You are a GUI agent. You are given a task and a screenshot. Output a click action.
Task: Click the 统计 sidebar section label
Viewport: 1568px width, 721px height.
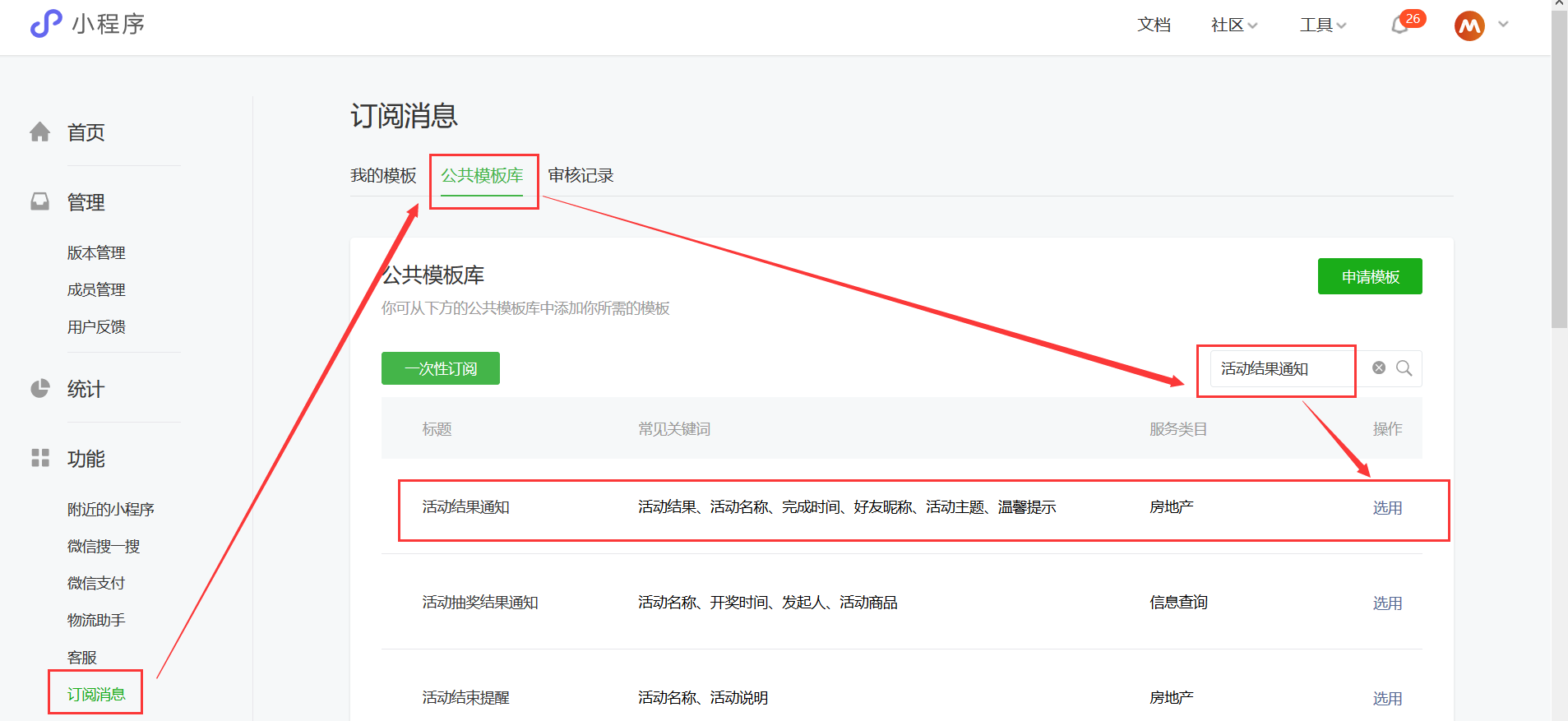pos(86,389)
